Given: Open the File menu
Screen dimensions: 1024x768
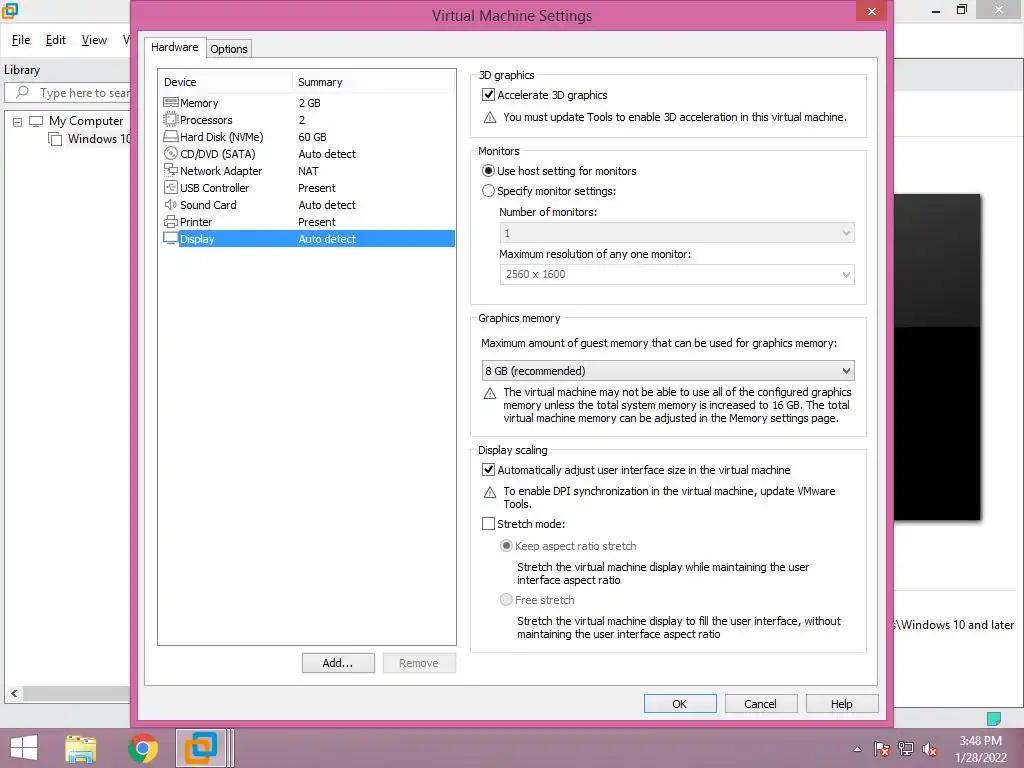Looking at the screenshot, I should 21,40.
